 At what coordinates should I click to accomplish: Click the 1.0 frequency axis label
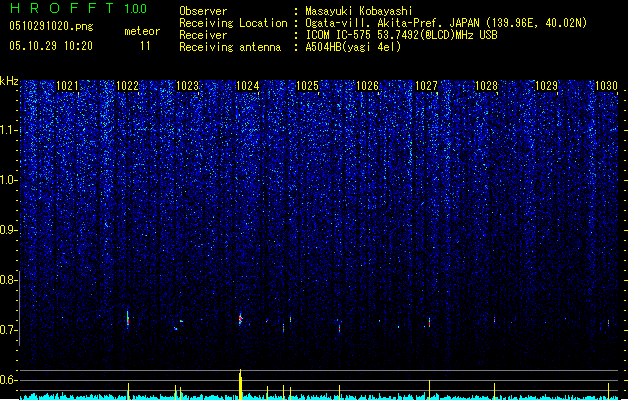[8, 180]
